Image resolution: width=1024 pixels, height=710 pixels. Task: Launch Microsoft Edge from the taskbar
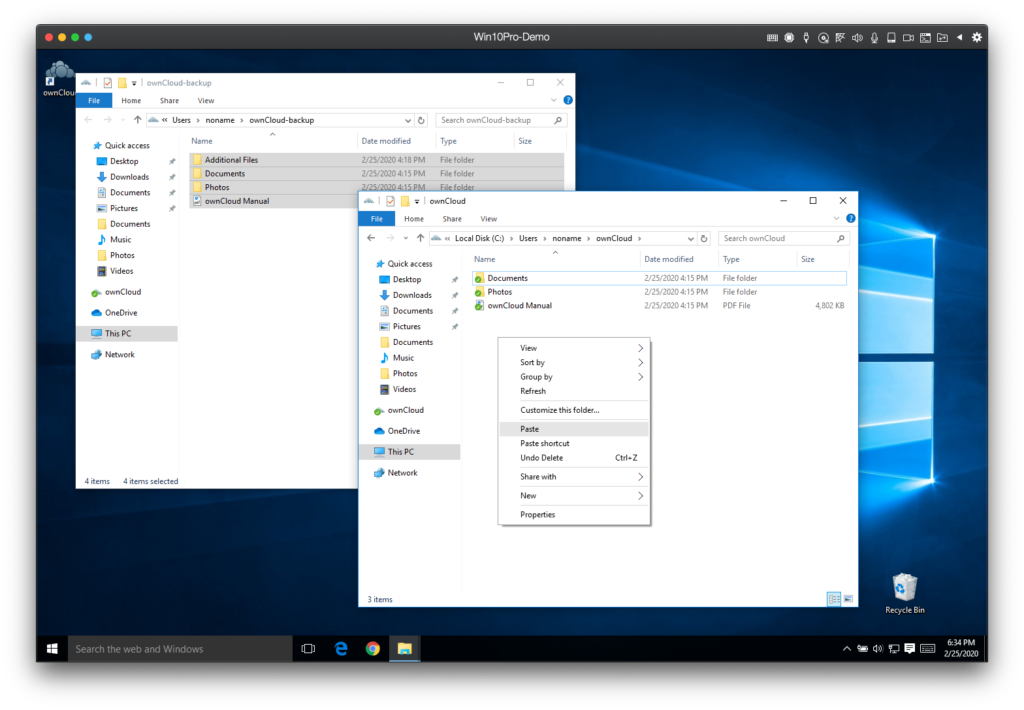[341, 649]
